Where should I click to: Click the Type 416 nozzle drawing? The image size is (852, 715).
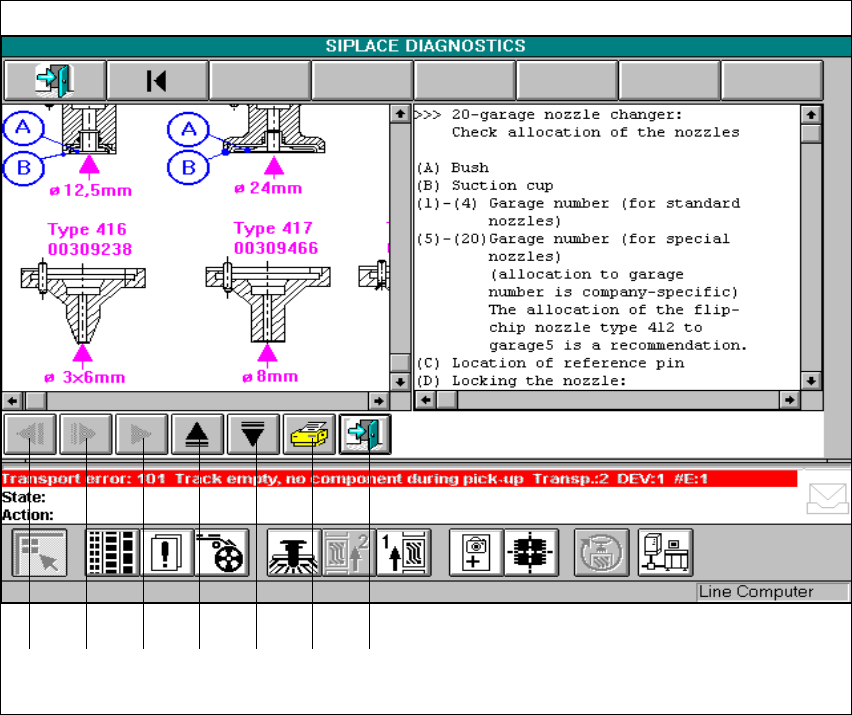coord(83,303)
